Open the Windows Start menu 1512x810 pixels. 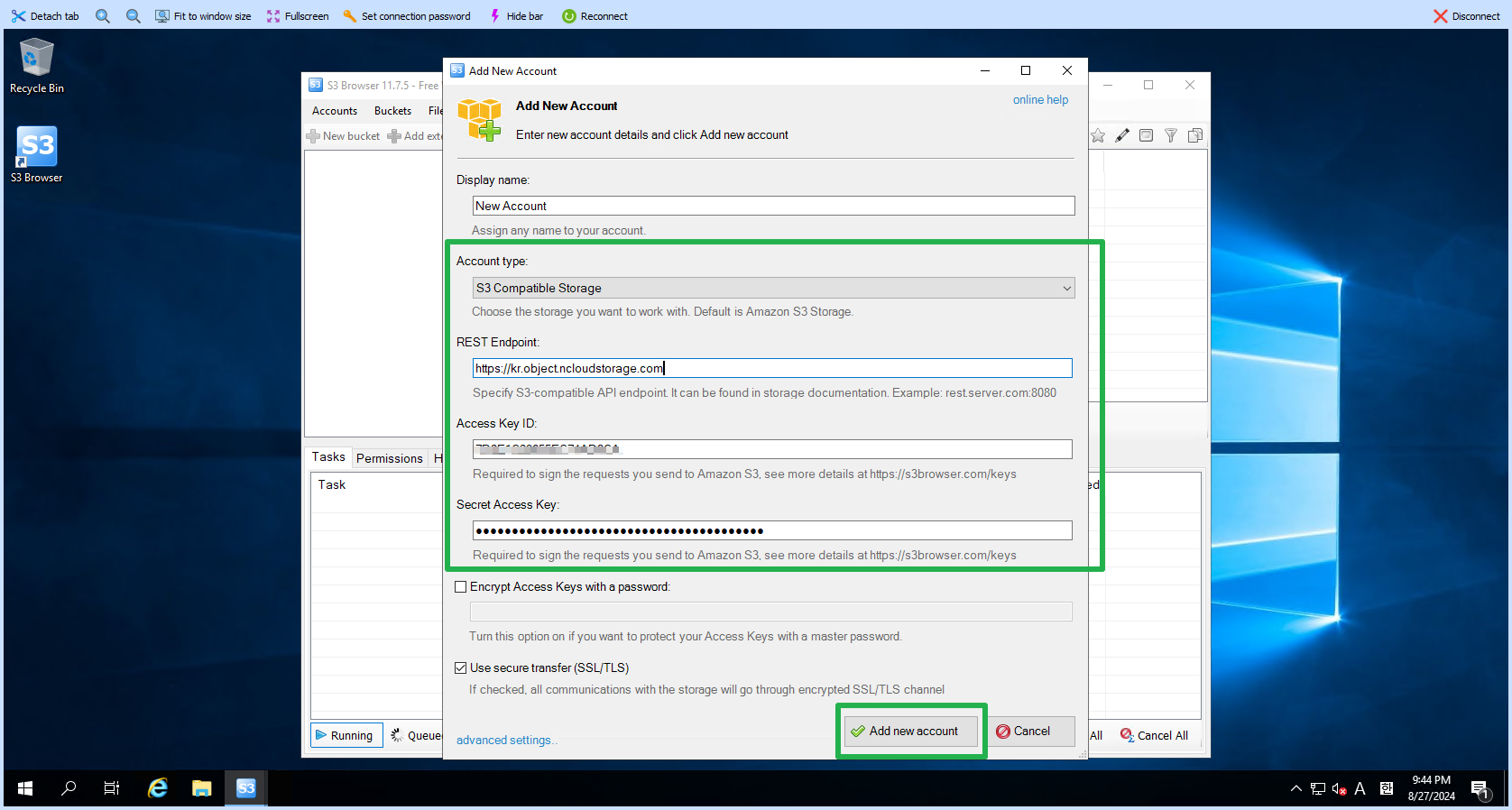(x=25, y=788)
